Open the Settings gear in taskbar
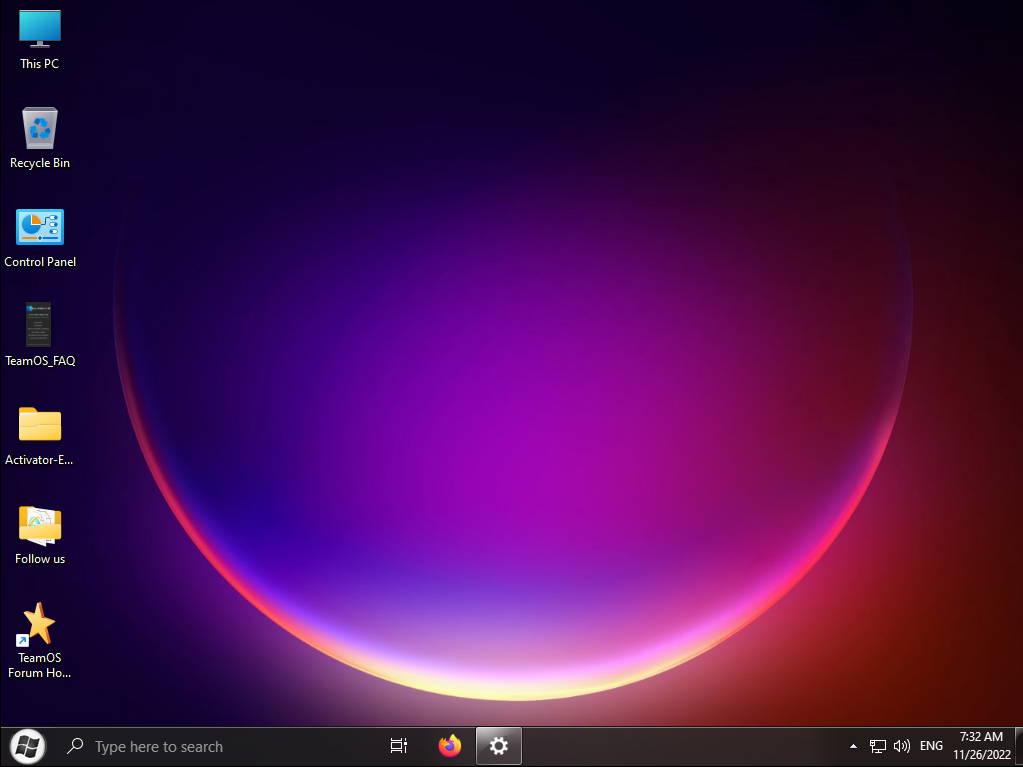 click(498, 746)
